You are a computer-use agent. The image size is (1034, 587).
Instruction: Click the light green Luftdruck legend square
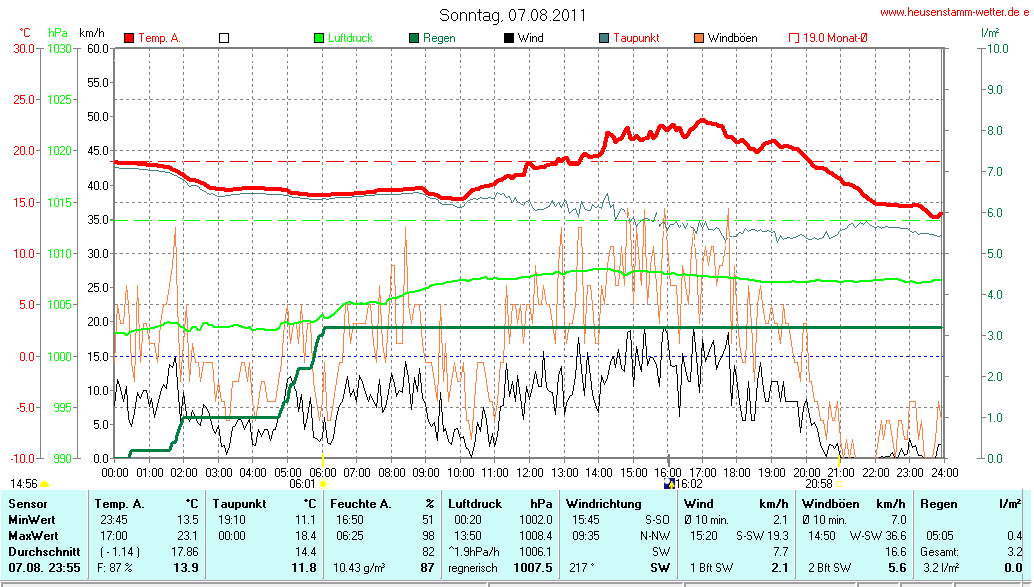tap(320, 38)
